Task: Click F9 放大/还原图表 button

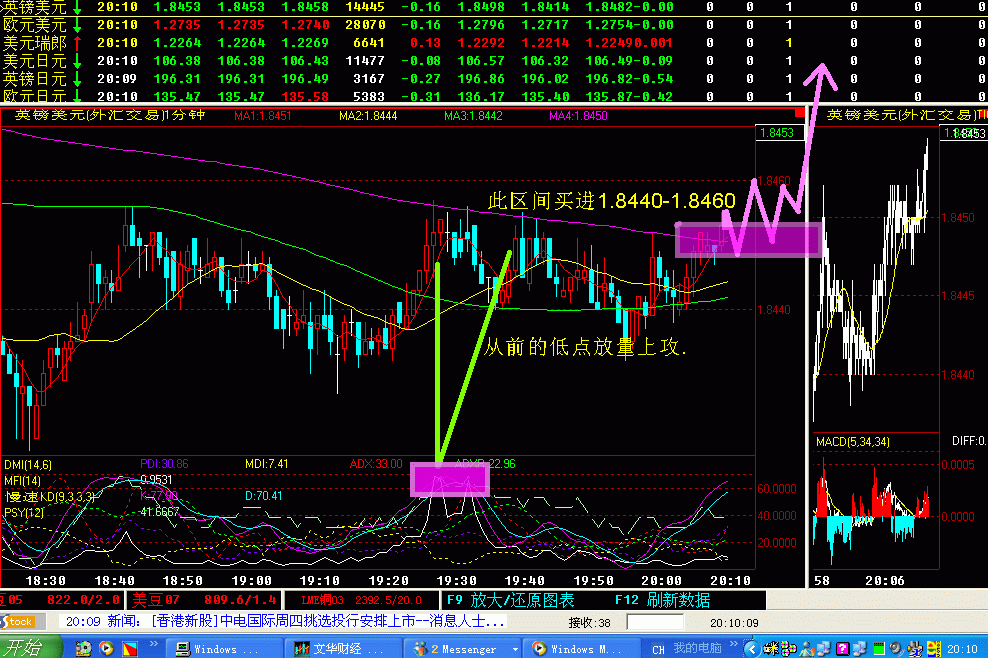Action: (x=510, y=600)
